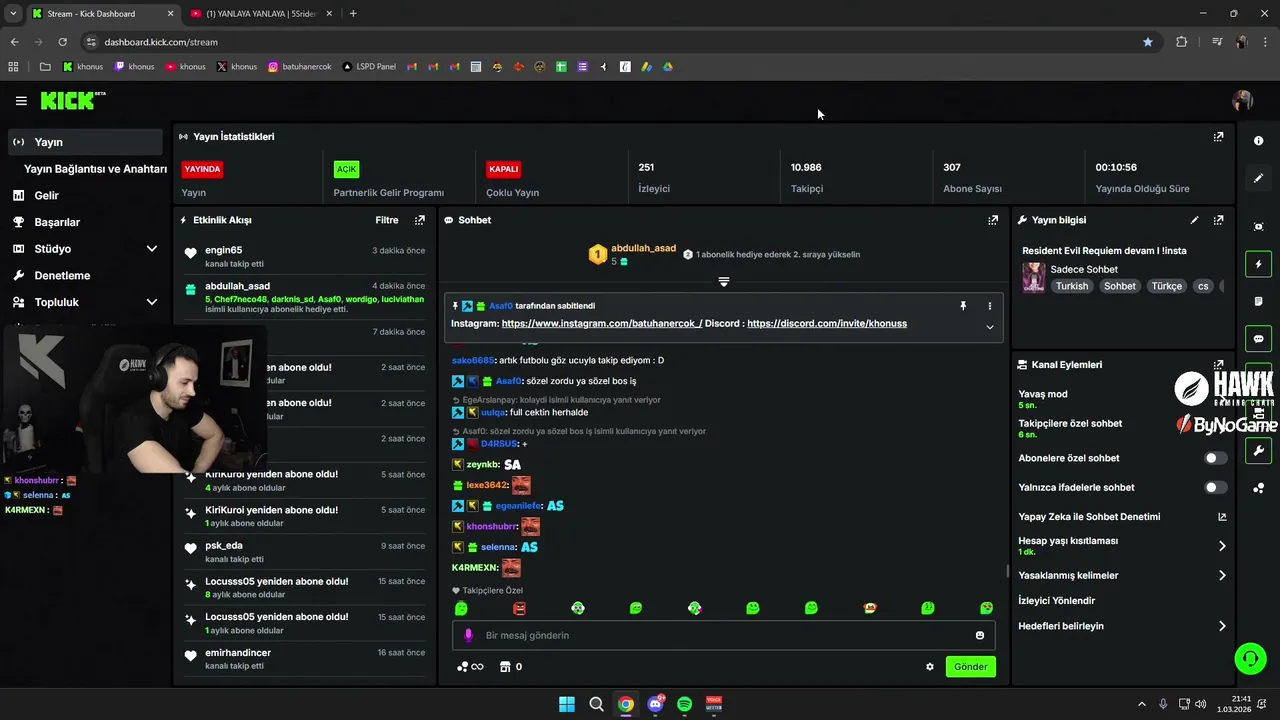
Task: Click the Turkish tag chip
Action: coord(1071,286)
